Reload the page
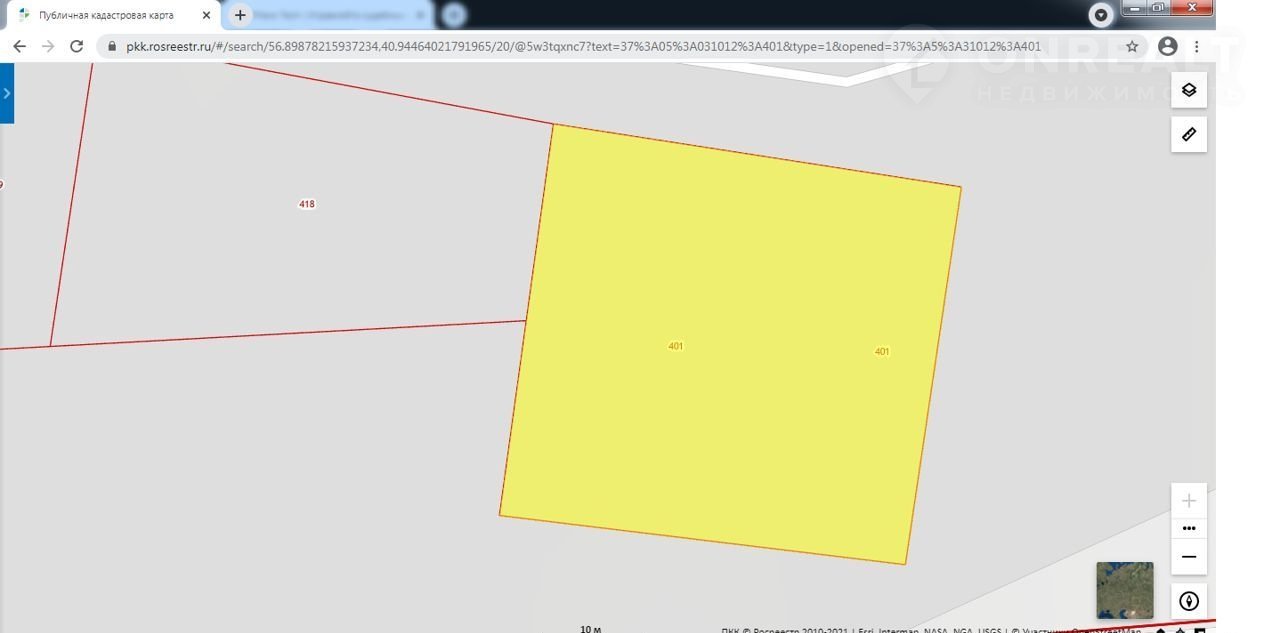Viewport: 1280px width, 633px height. click(76, 46)
